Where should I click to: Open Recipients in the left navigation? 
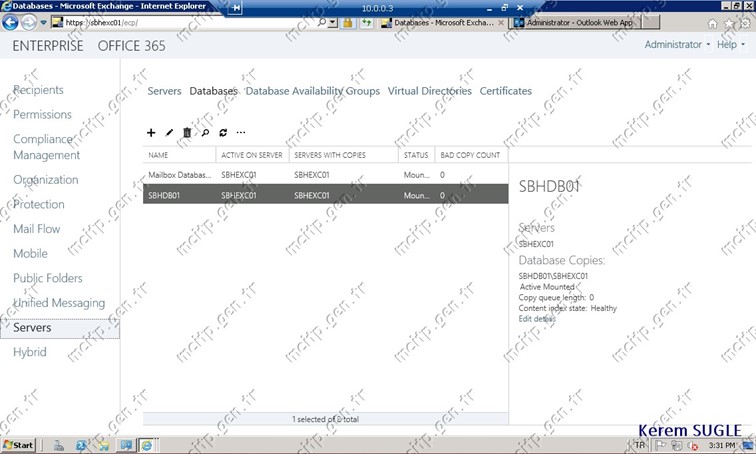[x=38, y=90]
